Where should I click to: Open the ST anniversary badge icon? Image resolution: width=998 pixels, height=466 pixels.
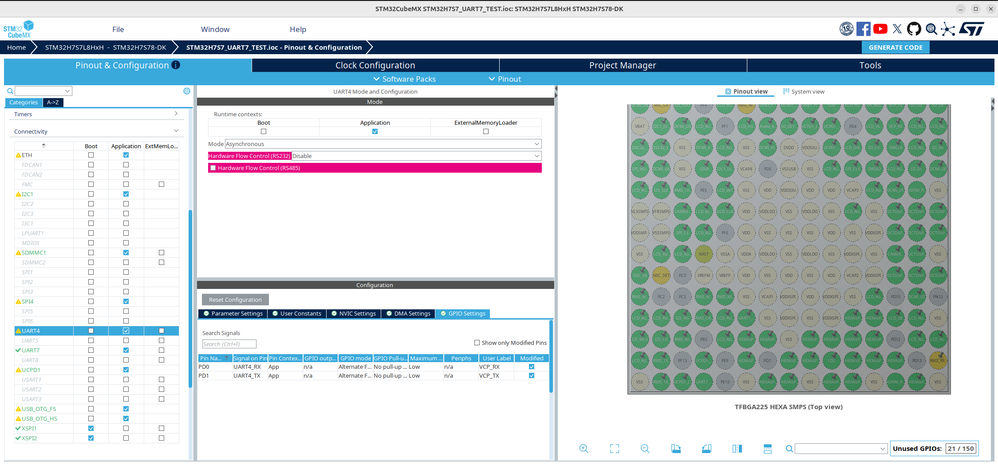click(847, 29)
